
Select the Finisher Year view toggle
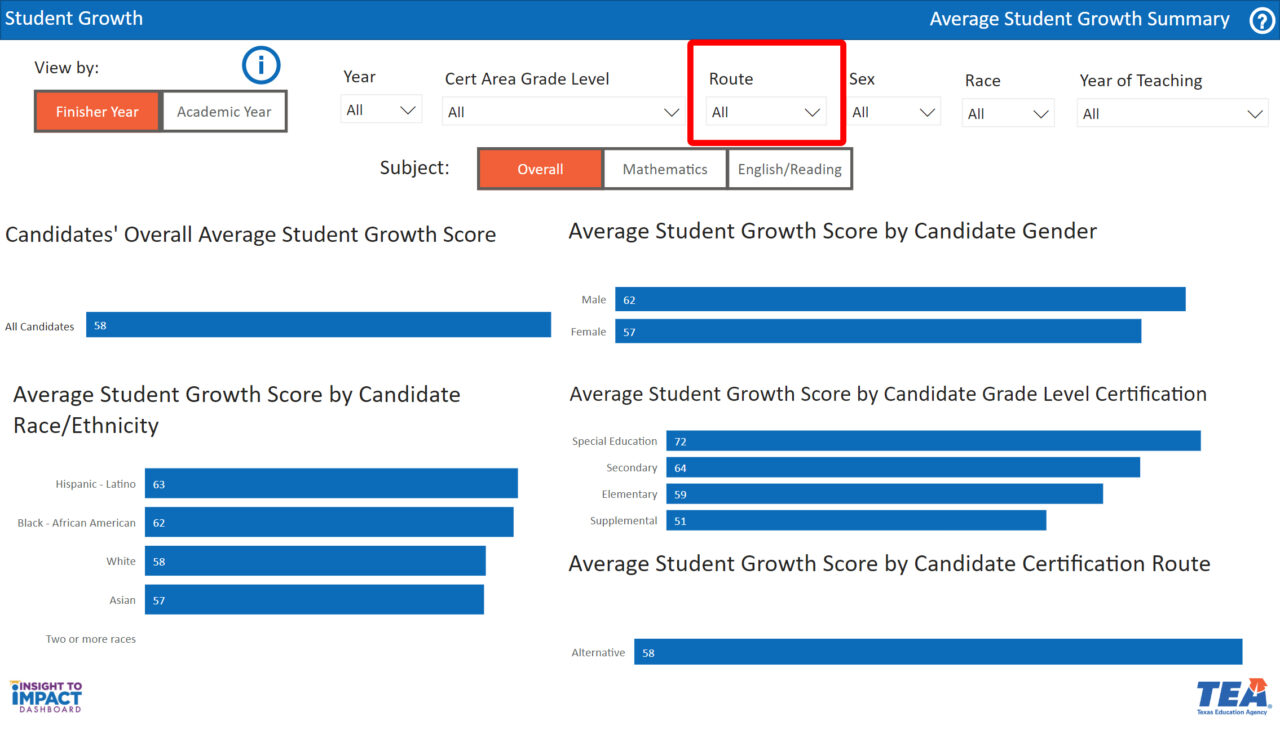[97, 111]
